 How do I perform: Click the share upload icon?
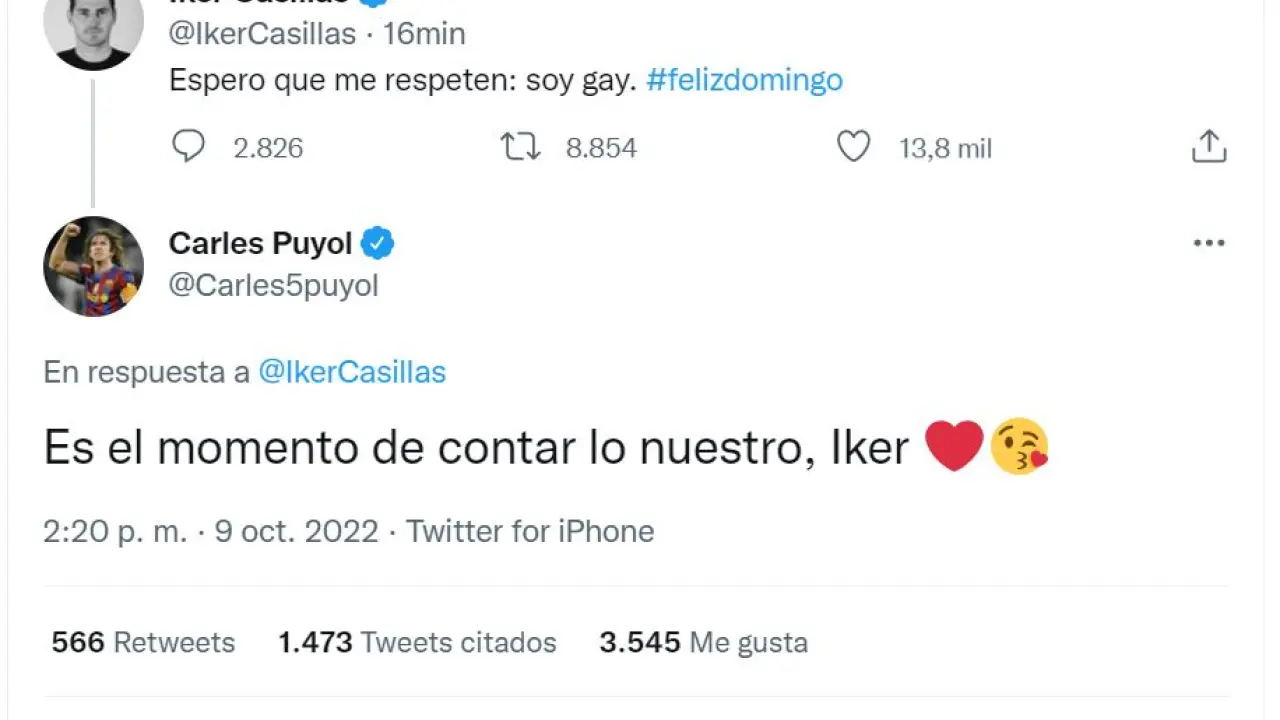click(x=1209, y=147)
